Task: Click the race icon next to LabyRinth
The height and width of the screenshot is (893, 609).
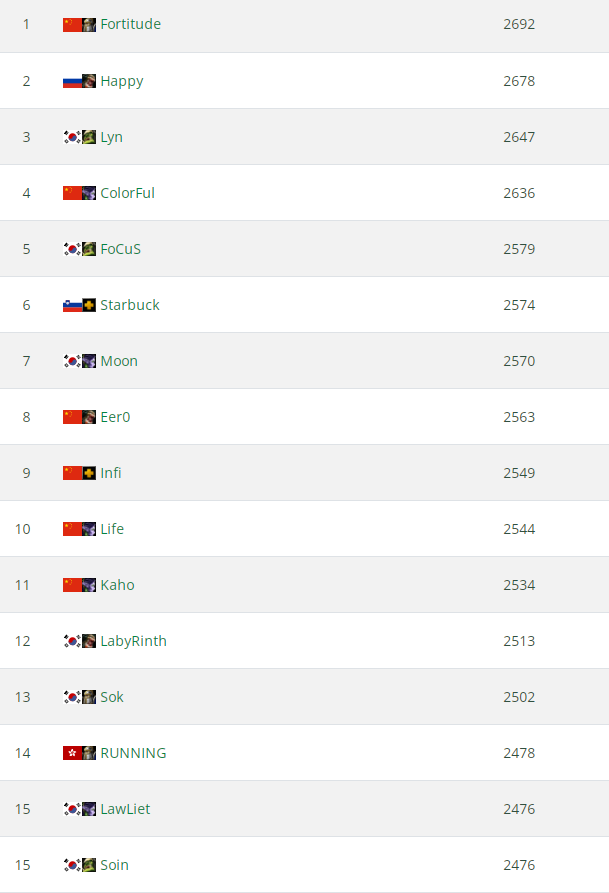Action: tap(89, 641)
